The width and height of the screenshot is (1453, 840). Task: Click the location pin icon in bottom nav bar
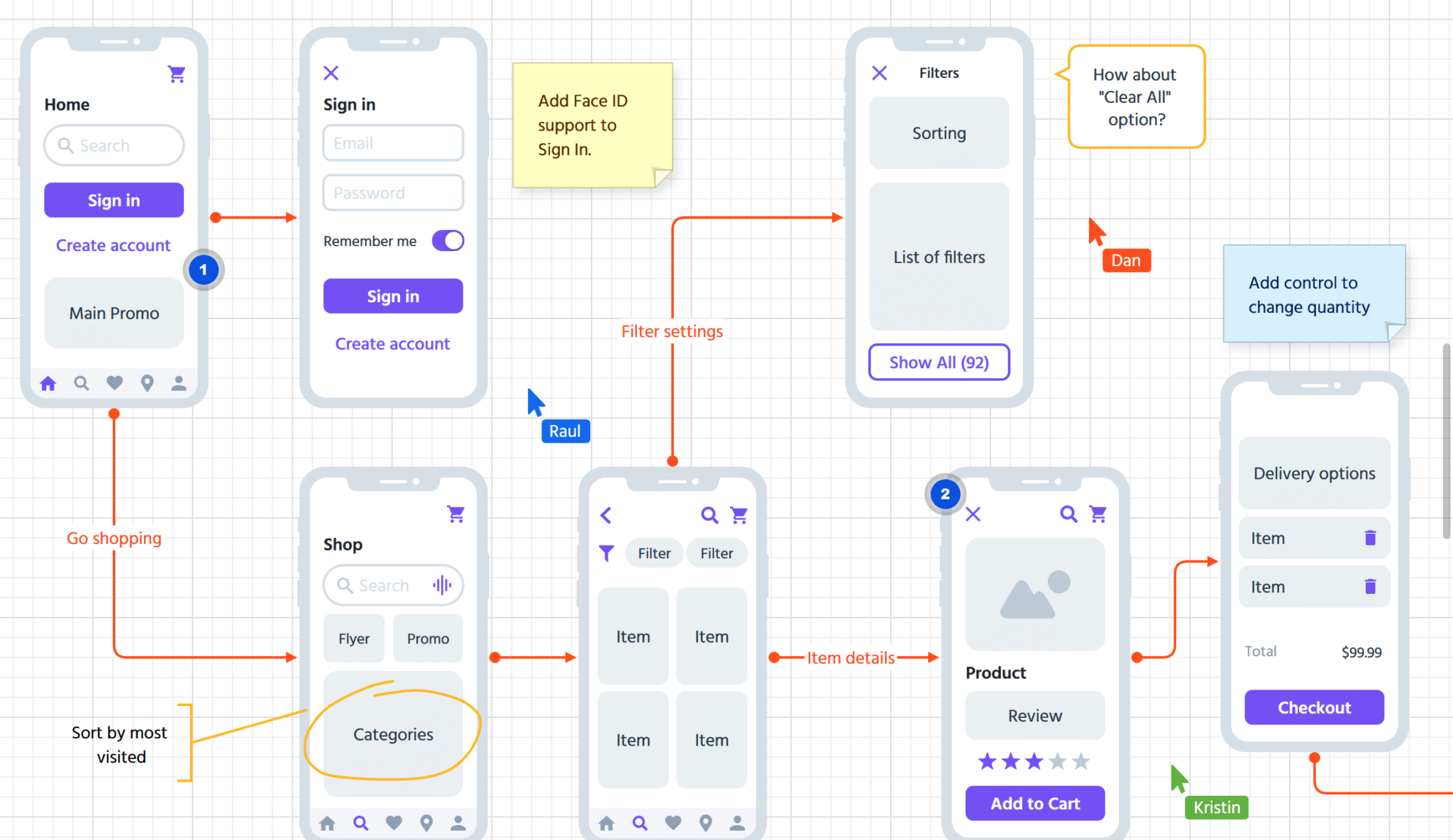tap(148, 383)
